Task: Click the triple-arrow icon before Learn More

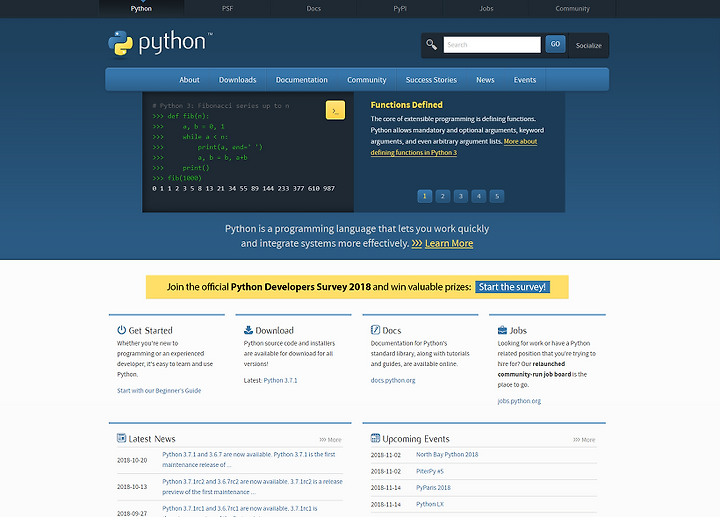Action: click(416, 243)
